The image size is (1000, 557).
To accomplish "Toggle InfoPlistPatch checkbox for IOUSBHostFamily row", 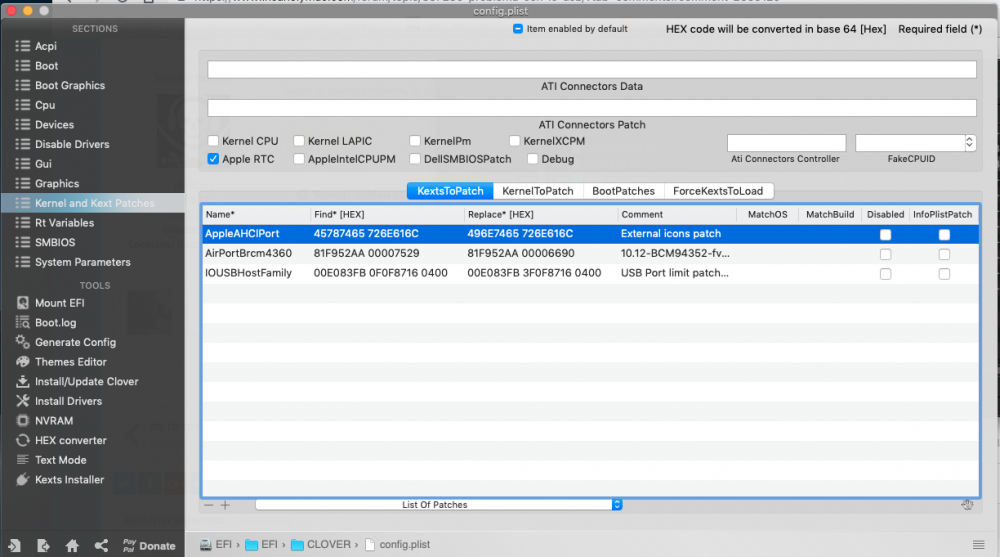I will click(x=944, y=274).
